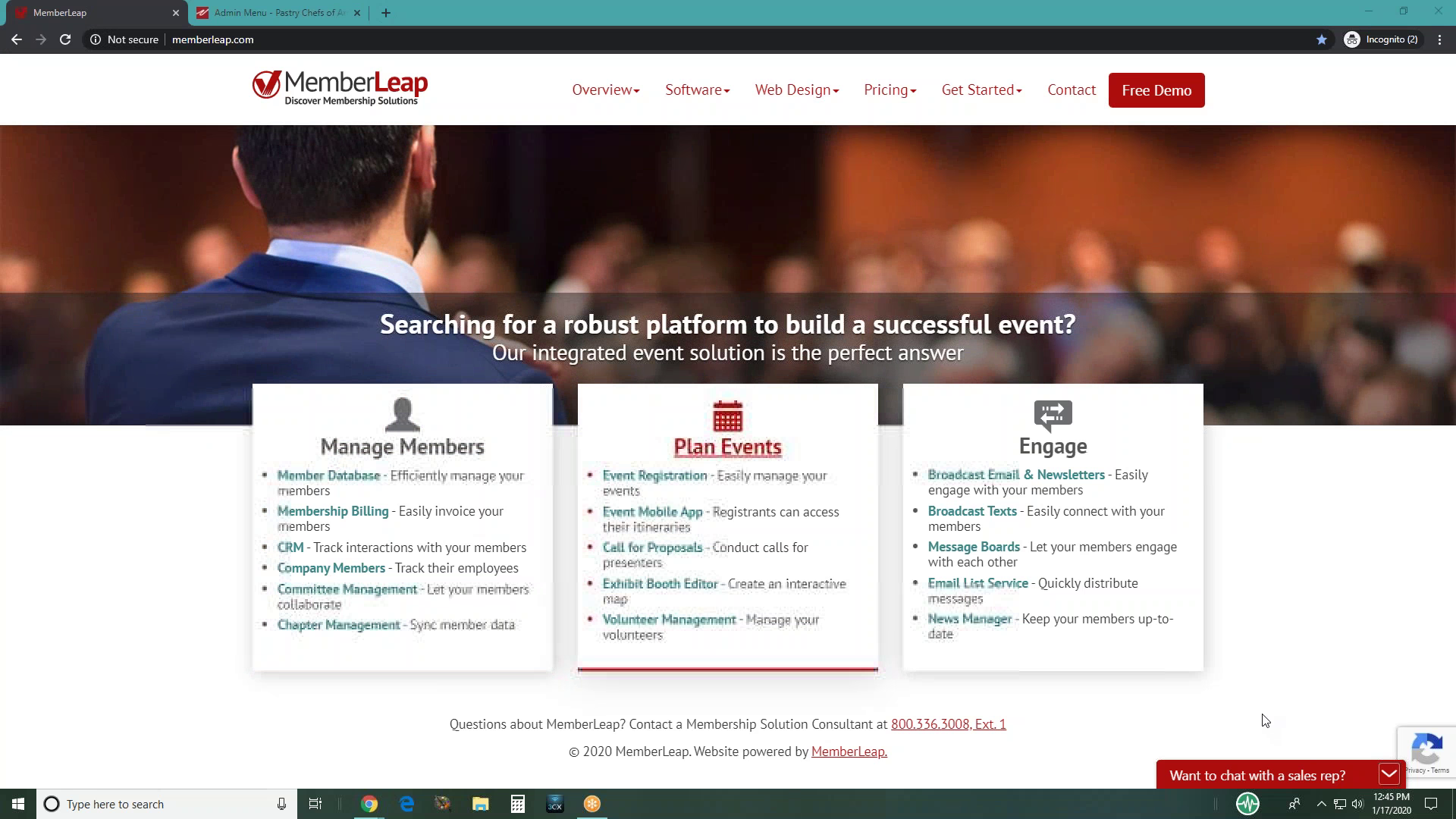Open the Message Boards link
The image size is (1456, 819).
pyautogui.click(x=974, y=547)
